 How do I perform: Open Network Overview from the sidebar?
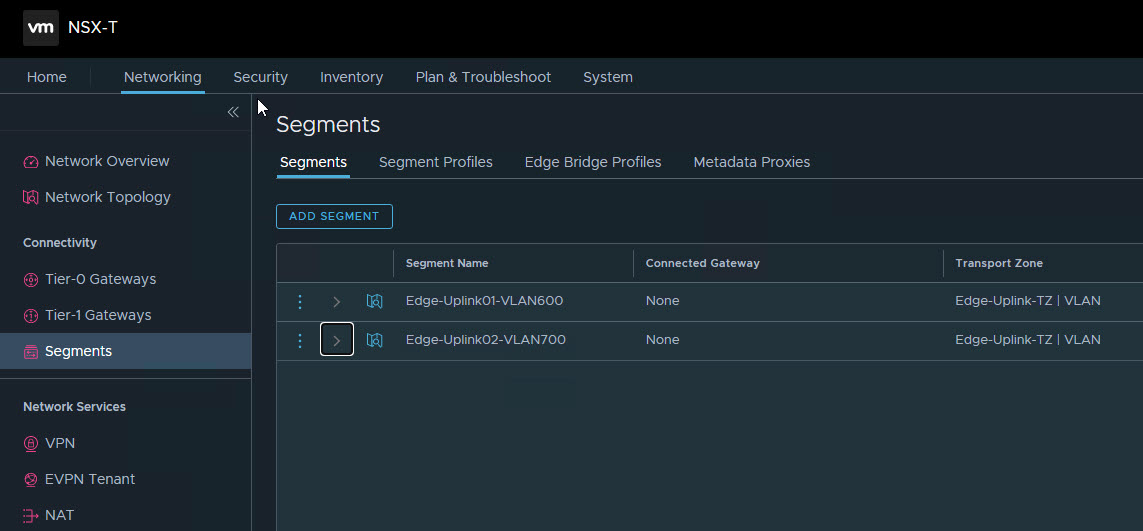[107, 161]
